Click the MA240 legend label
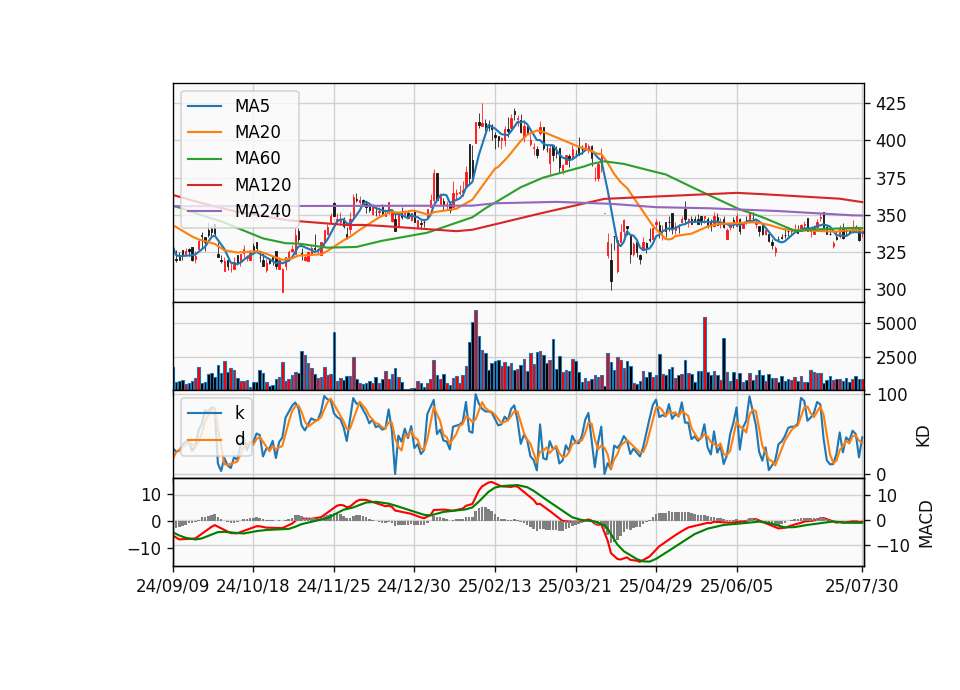Image resolution: width=960 pixels, height=690 pixels. click(263, 211)
